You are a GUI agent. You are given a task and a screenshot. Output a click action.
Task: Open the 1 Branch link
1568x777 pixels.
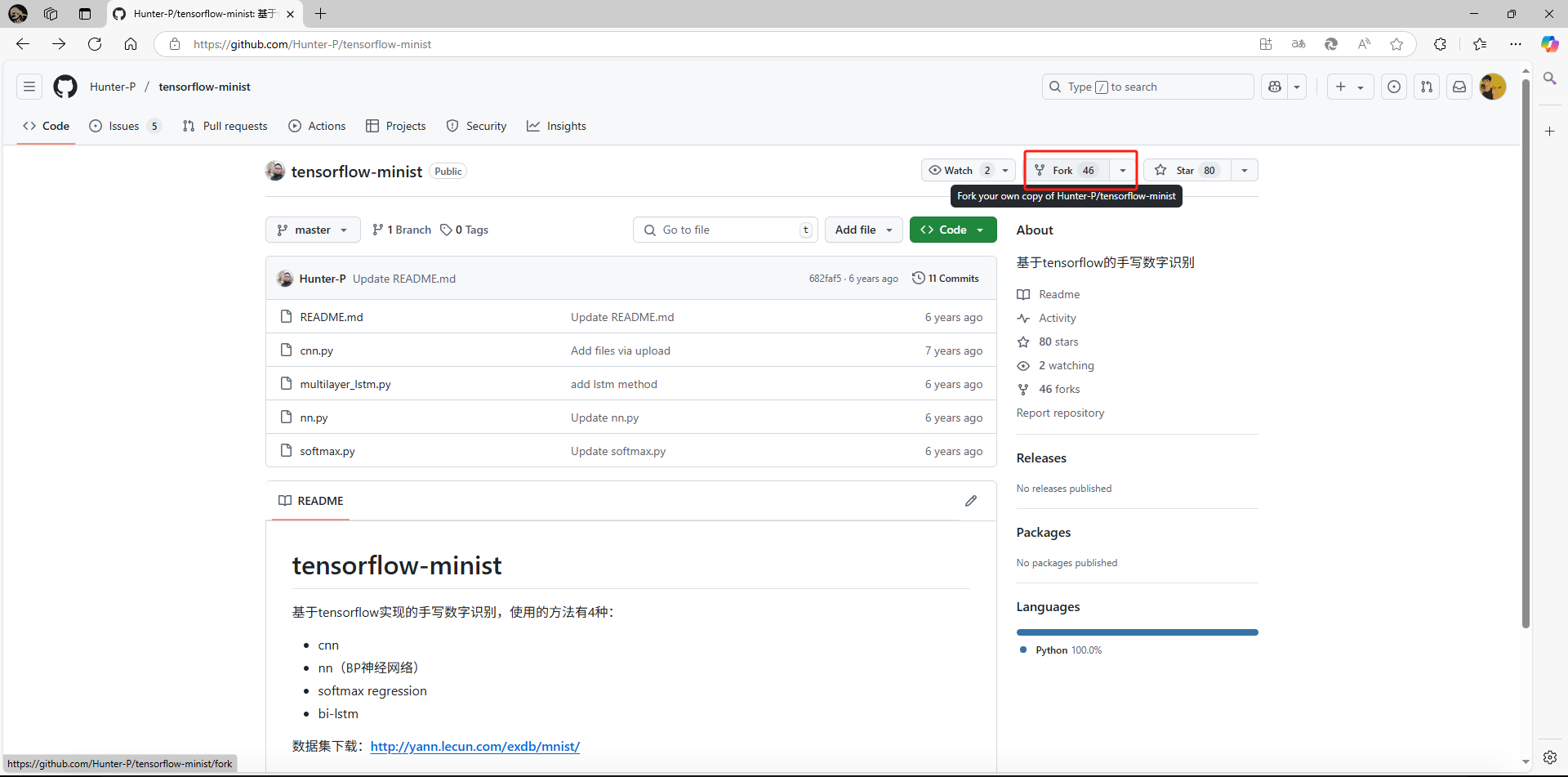click(402, 230)
